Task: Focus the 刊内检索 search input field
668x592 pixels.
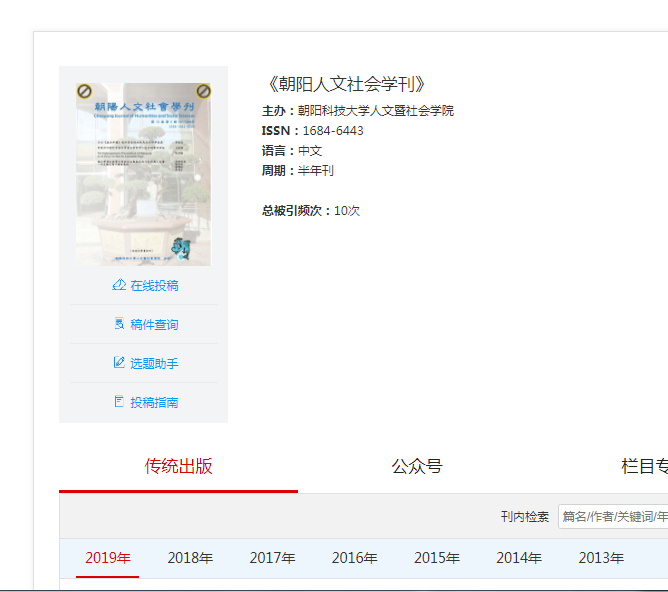Action: [612, 517]
